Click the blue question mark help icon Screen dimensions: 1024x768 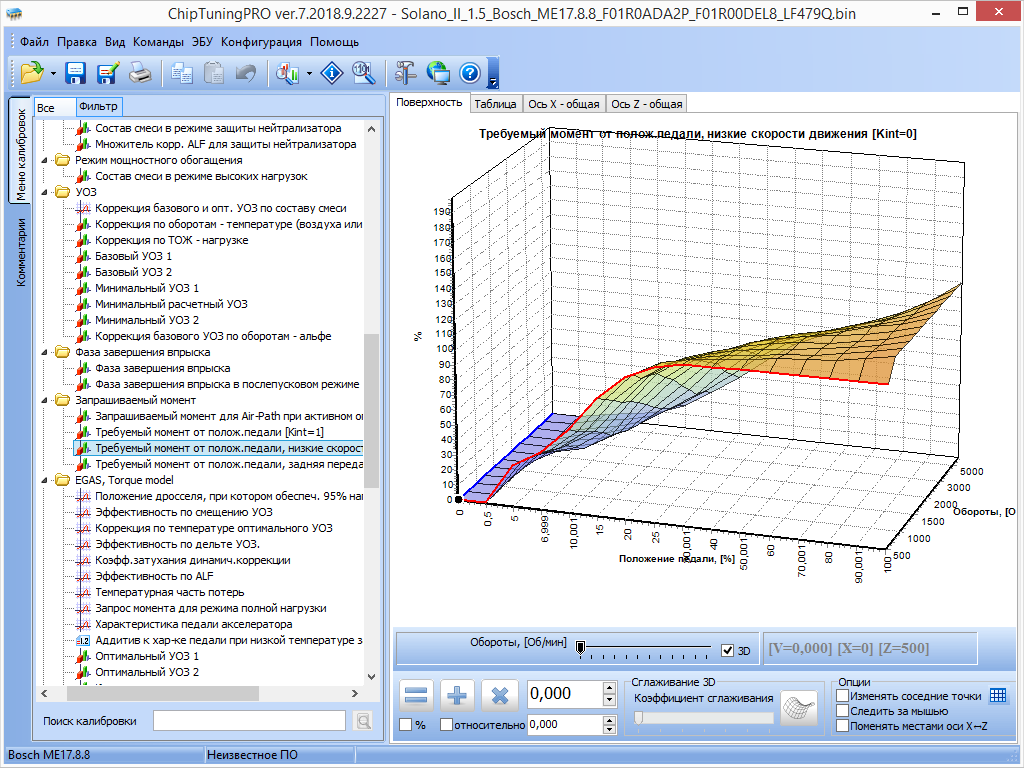click(x=470, y=72)
